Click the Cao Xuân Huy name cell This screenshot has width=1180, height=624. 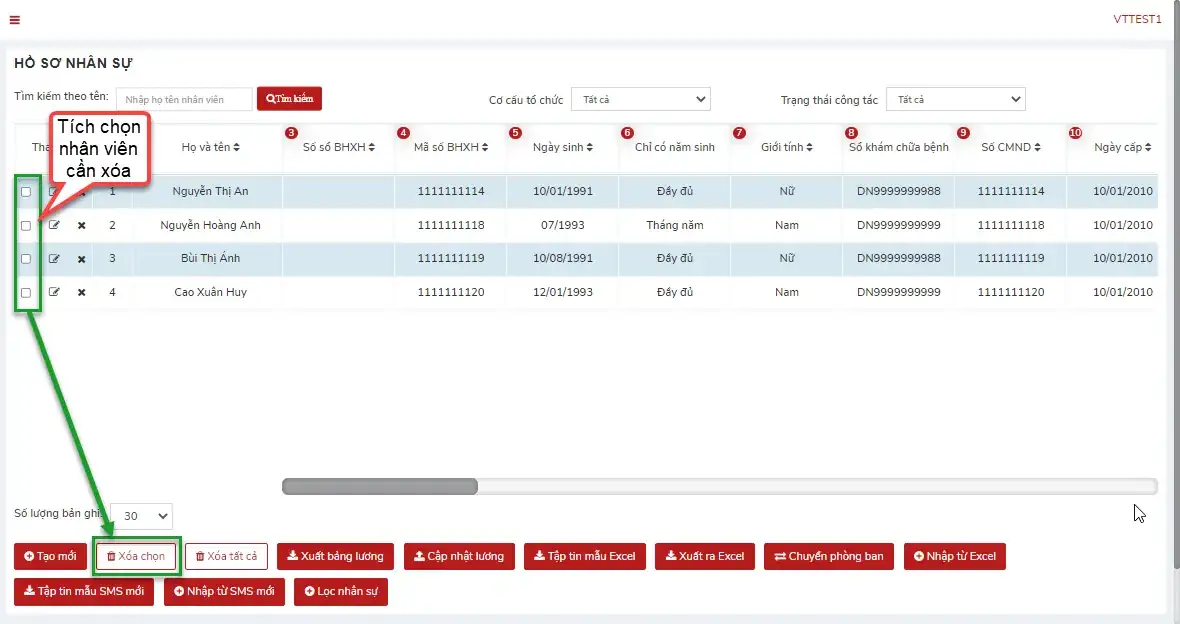pos(210,292)
